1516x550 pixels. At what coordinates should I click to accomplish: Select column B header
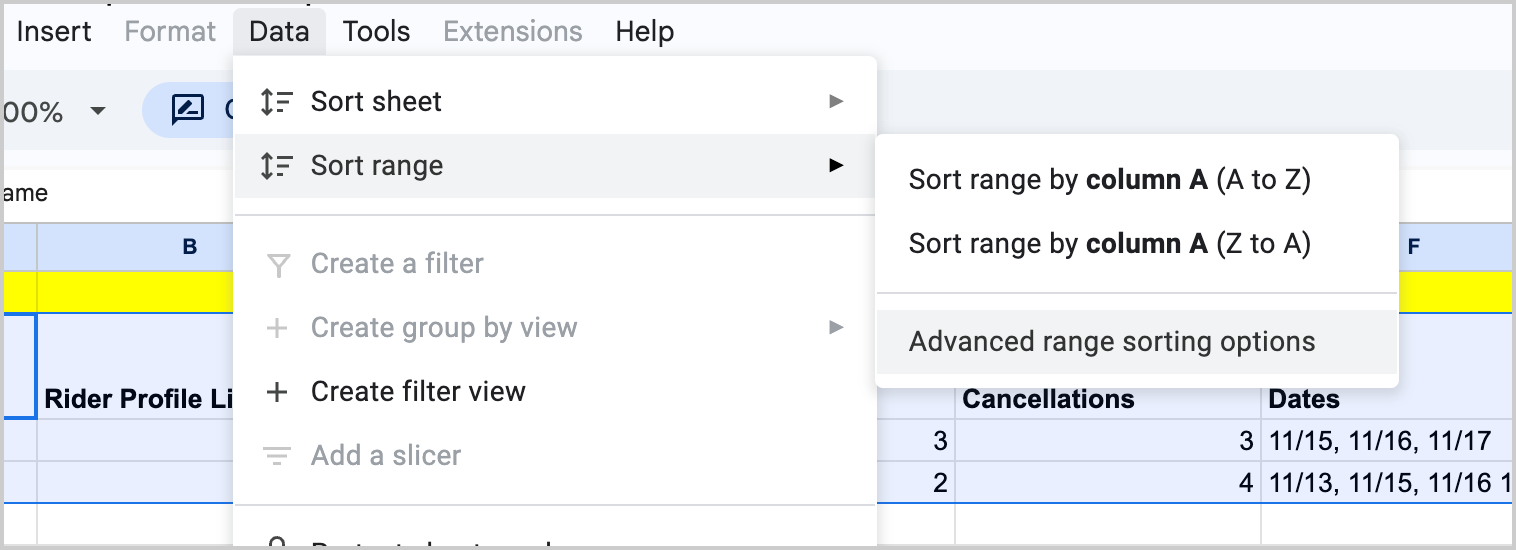tap(189, 247)
